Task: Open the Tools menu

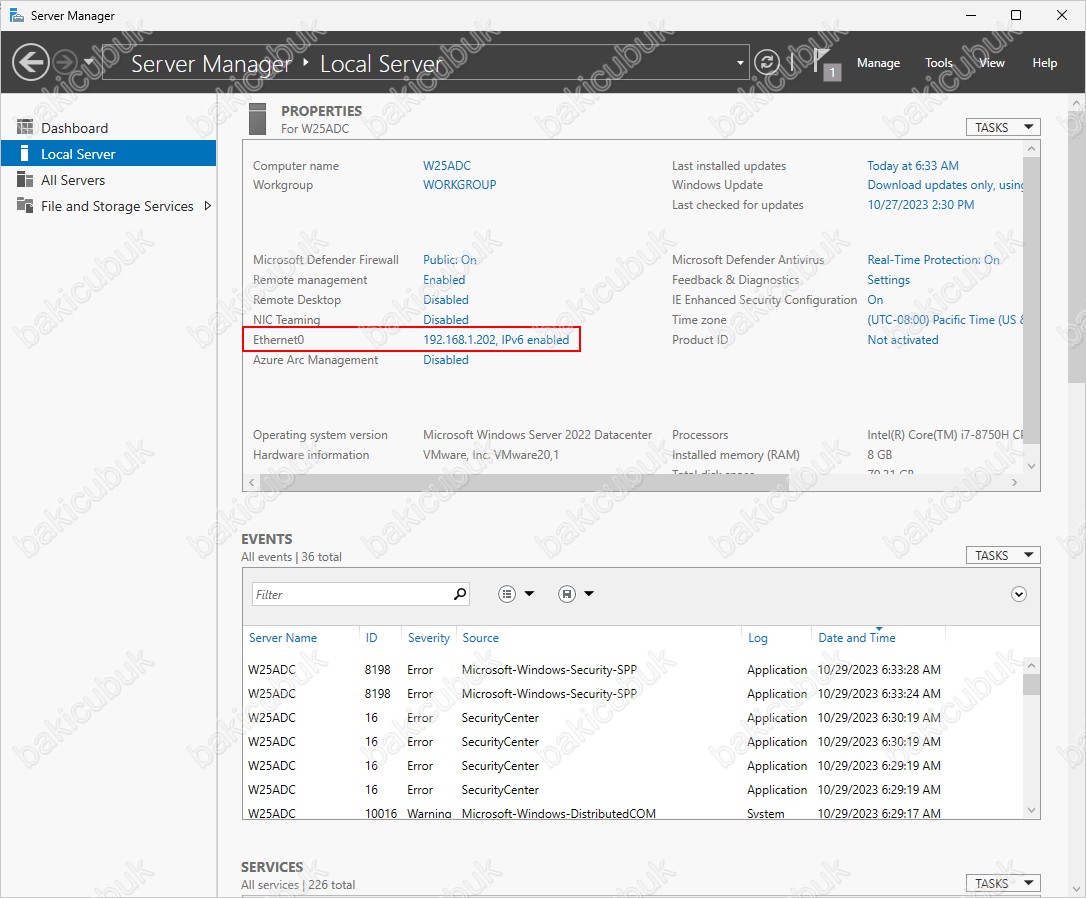Action: click(x=938, y=63)
